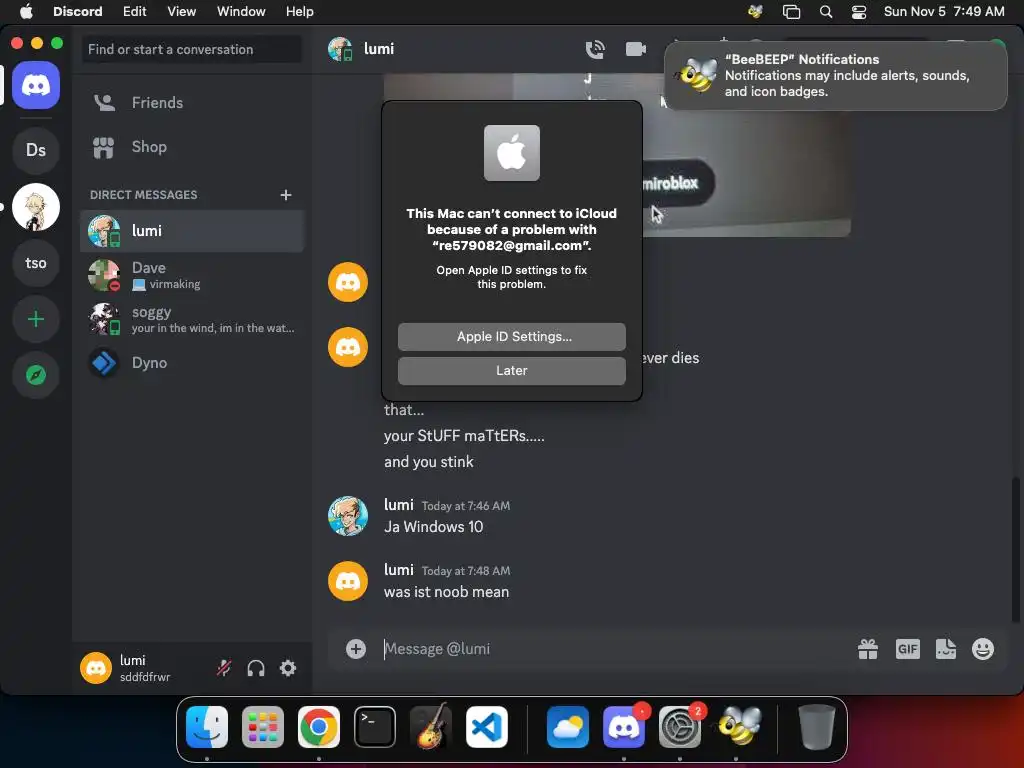Open Stage Manager windows icon in menu bar
Screen dimensions: 1024x768
[x=792, y=11]
